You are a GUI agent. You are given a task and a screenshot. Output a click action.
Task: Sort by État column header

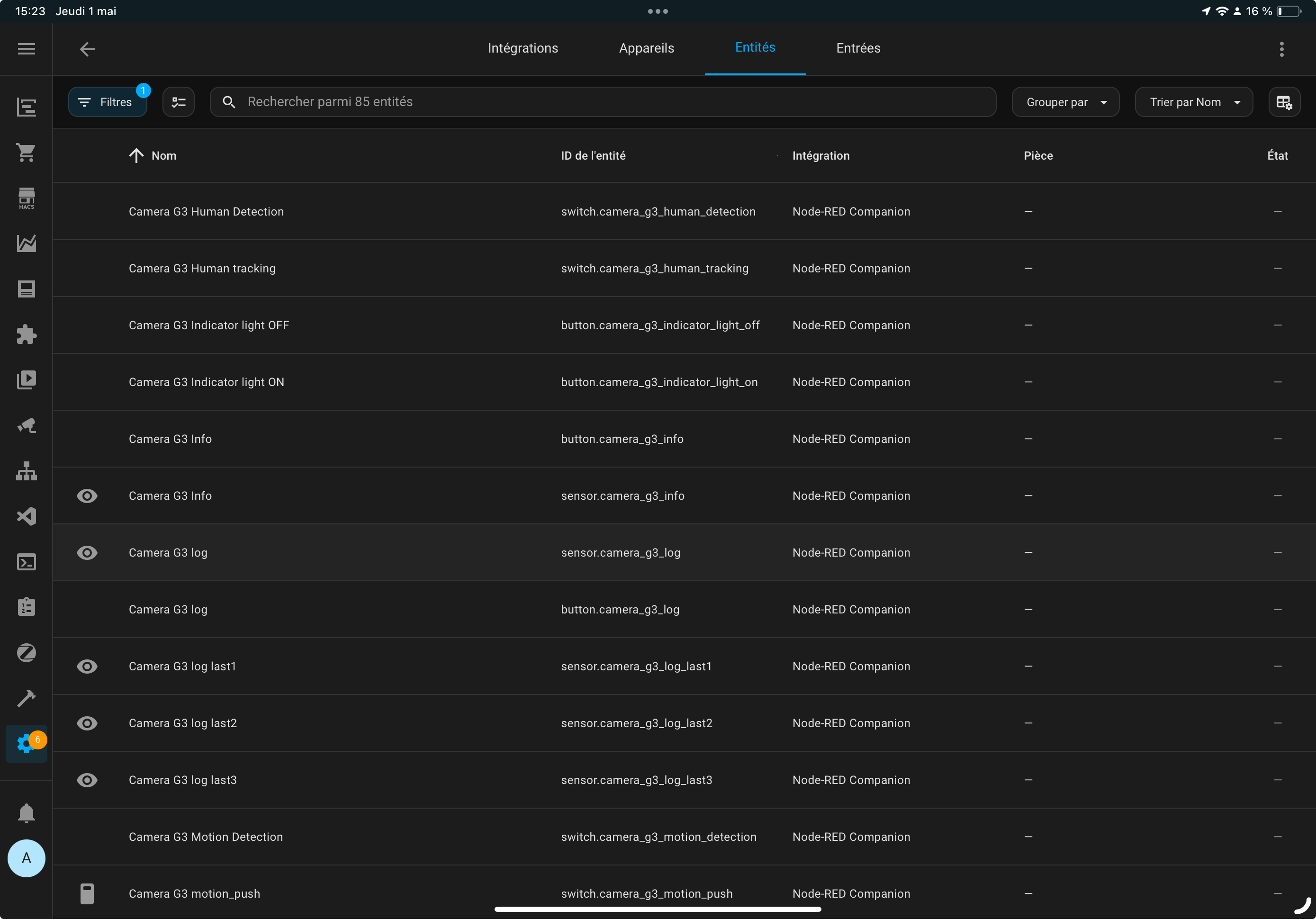pos(1277,155)
